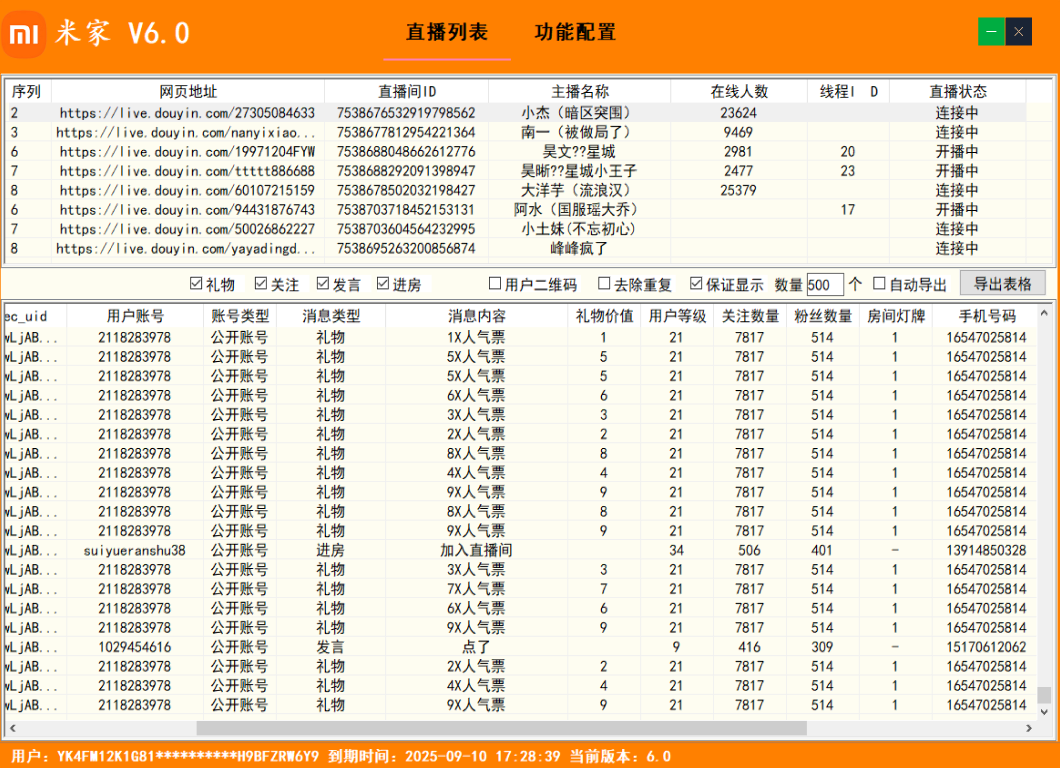The width and height of the screenshot is (1060, 768).
Task: Switch to the 直播列表 tab
Action: point(447,32)
